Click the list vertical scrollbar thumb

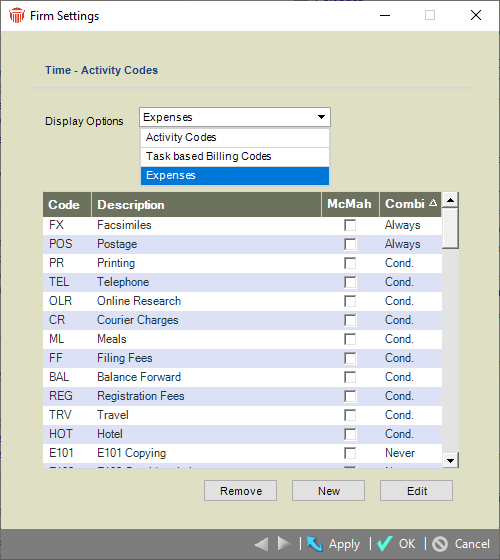coord(450,228)
